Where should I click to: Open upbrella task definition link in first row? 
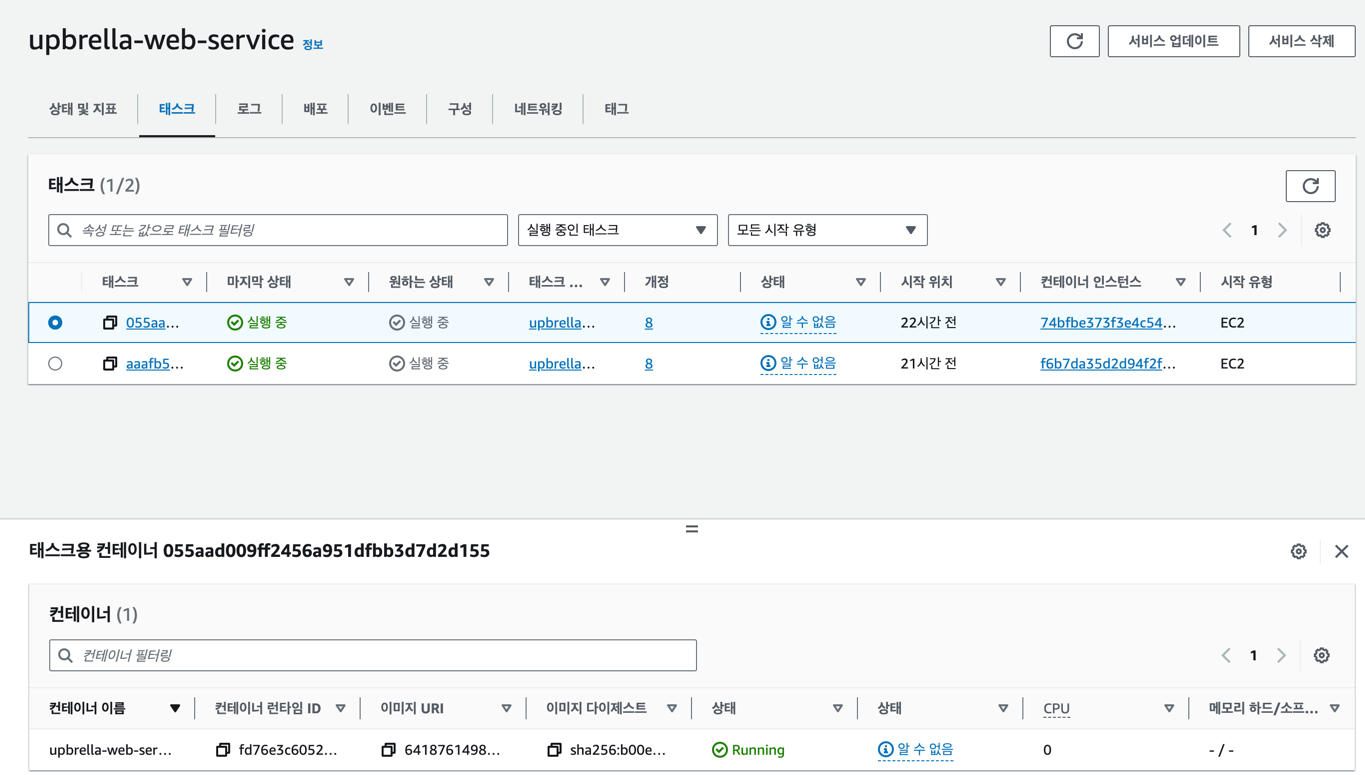pyautogui.click(x=562, y=323)
